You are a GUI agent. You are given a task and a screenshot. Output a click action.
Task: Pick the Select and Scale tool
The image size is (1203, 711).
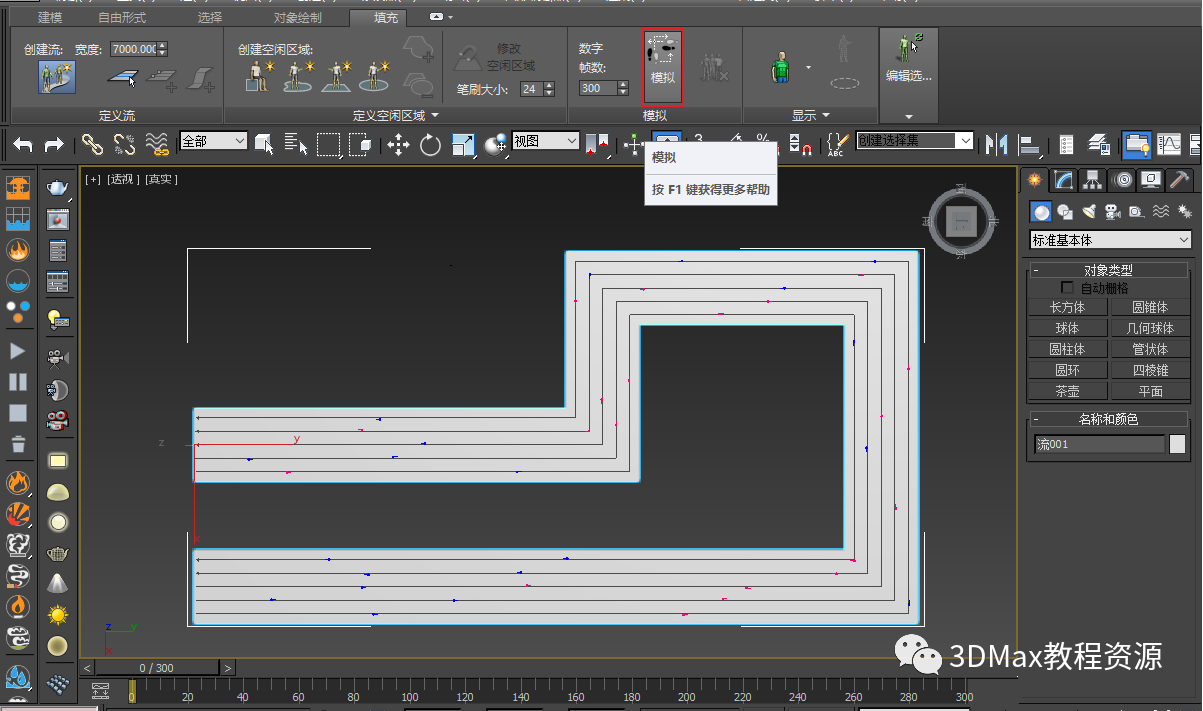click(463, 145)
